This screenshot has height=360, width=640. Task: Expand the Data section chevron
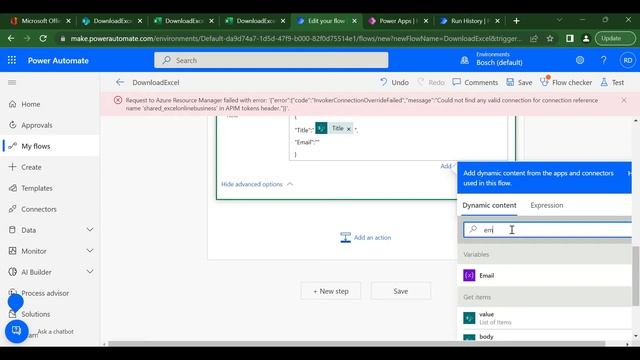[x=90, y=230]
